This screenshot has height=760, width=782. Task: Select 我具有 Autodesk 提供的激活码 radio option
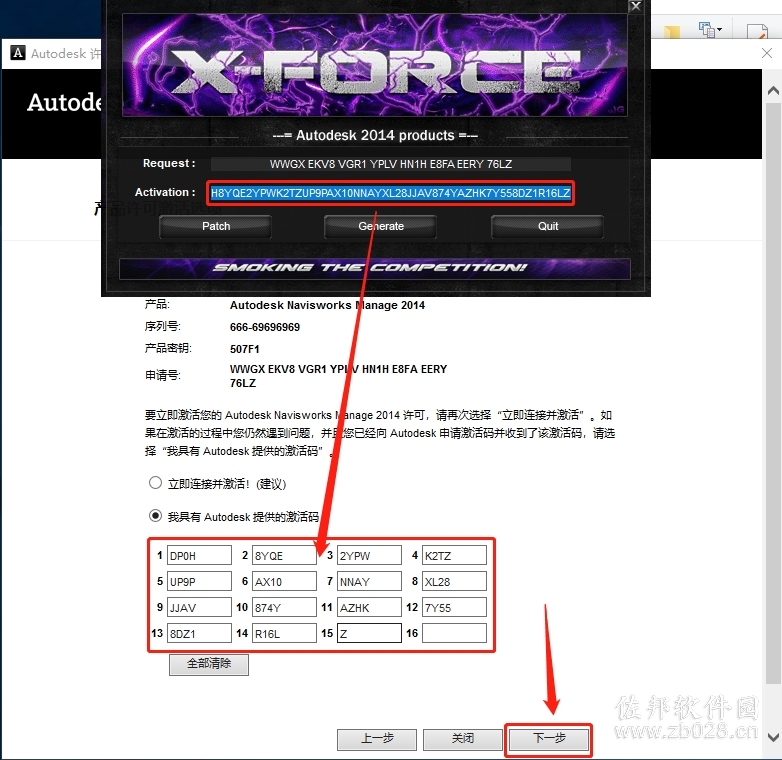(x=156, y=516)
